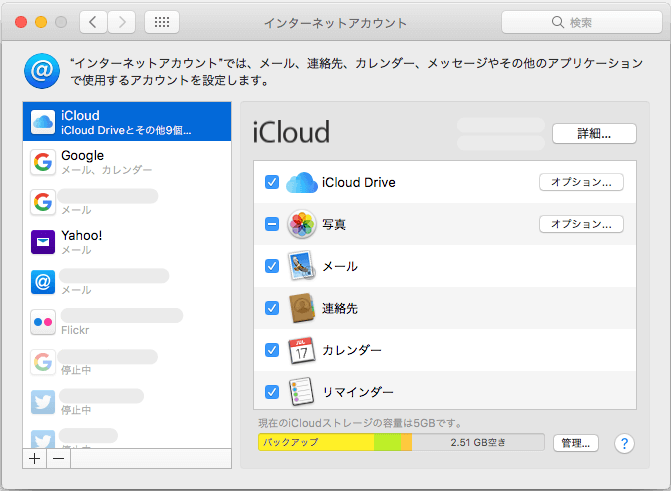671x491 pixels.
Task: Show all preferences grid button
Action: tap(162, 22)
